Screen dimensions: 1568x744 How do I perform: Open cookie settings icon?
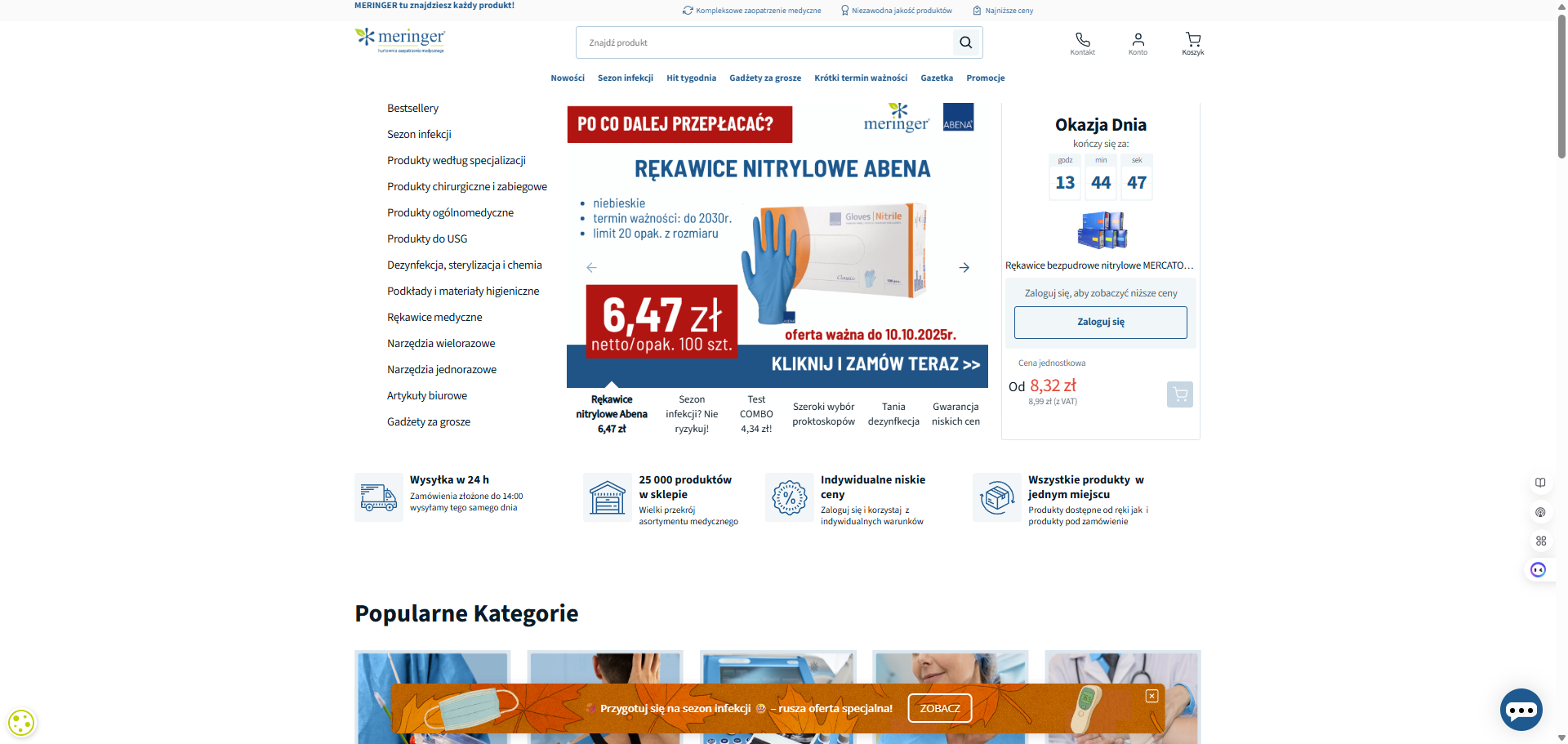point(21,723)
